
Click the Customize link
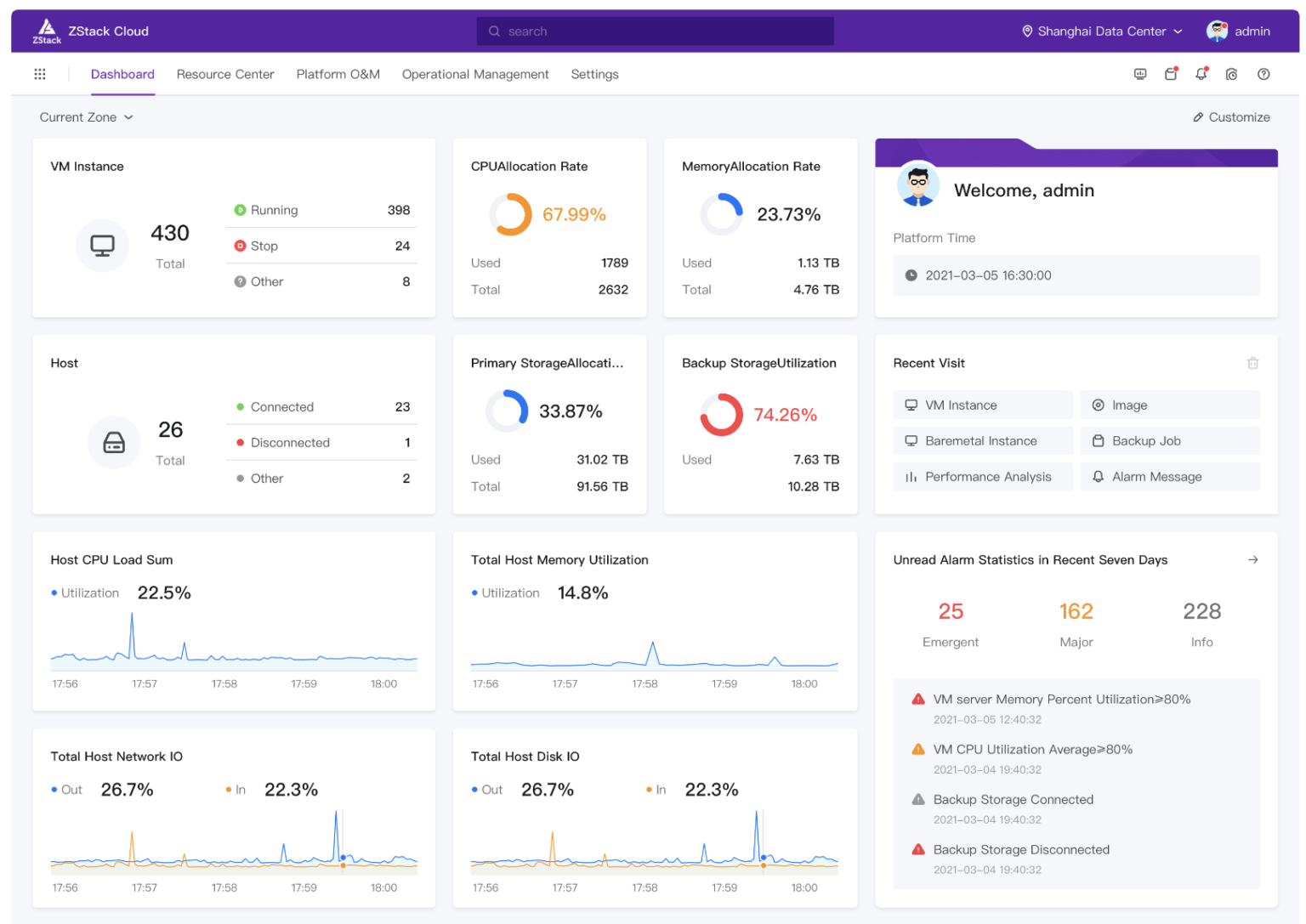pos(1231,116)
